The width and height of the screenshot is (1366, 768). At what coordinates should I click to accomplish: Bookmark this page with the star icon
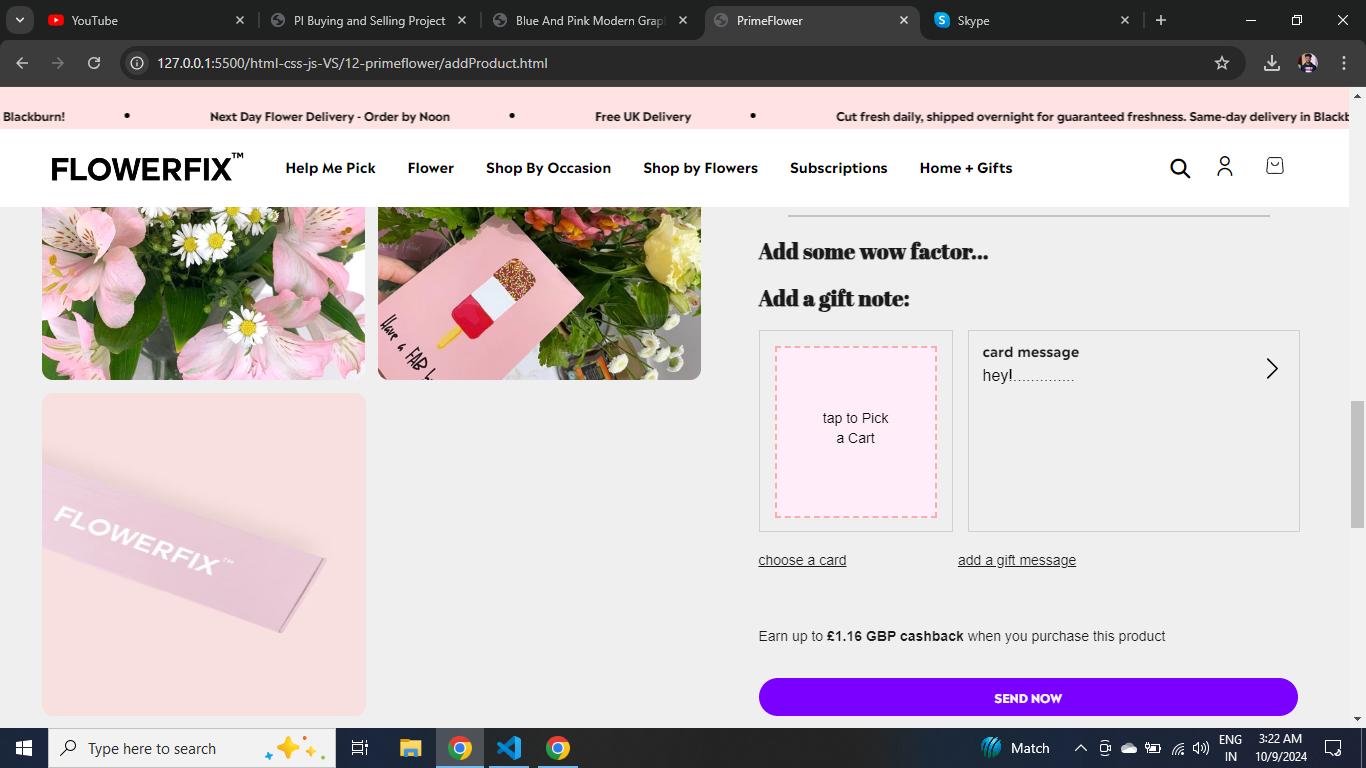point(1222,63)
